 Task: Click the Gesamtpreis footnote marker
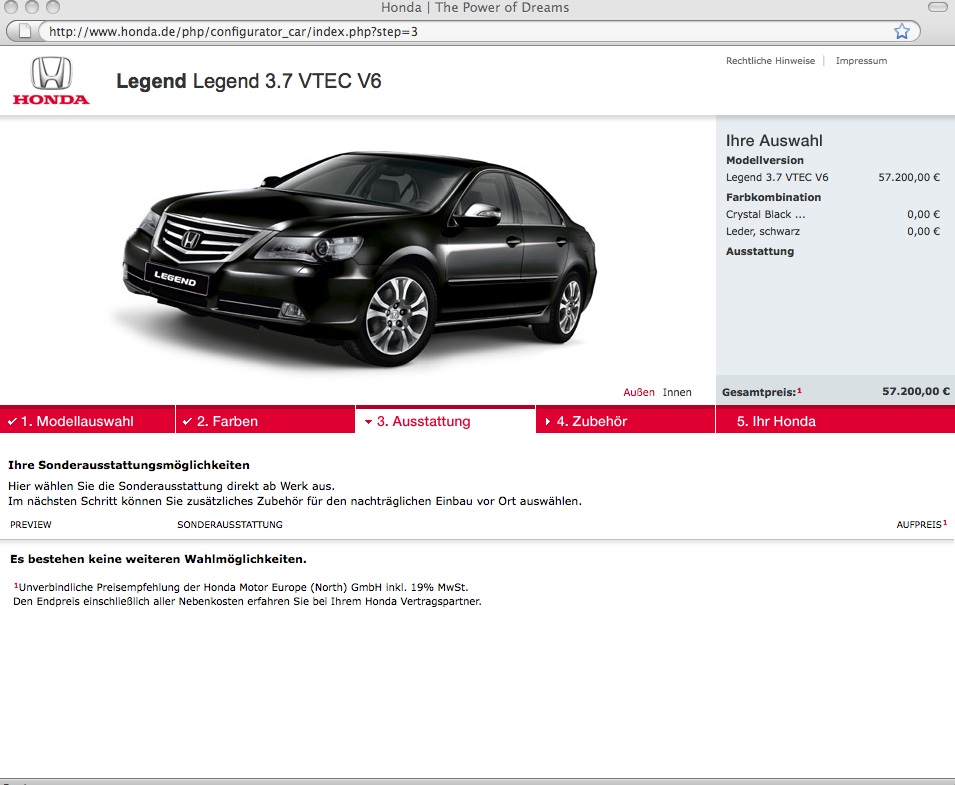click(x=799, y=390)
